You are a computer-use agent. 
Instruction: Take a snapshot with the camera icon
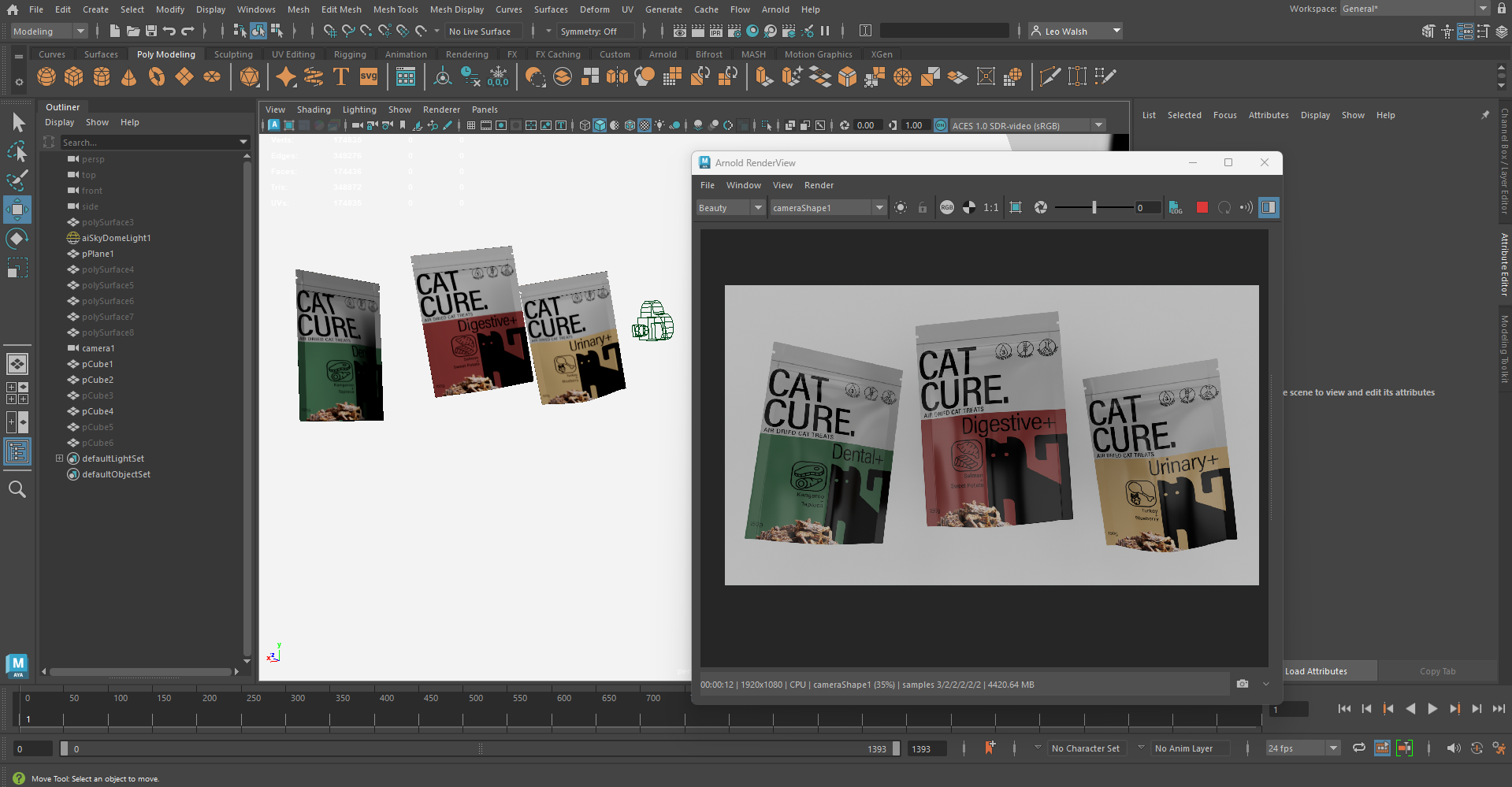tap(1243, 684)
